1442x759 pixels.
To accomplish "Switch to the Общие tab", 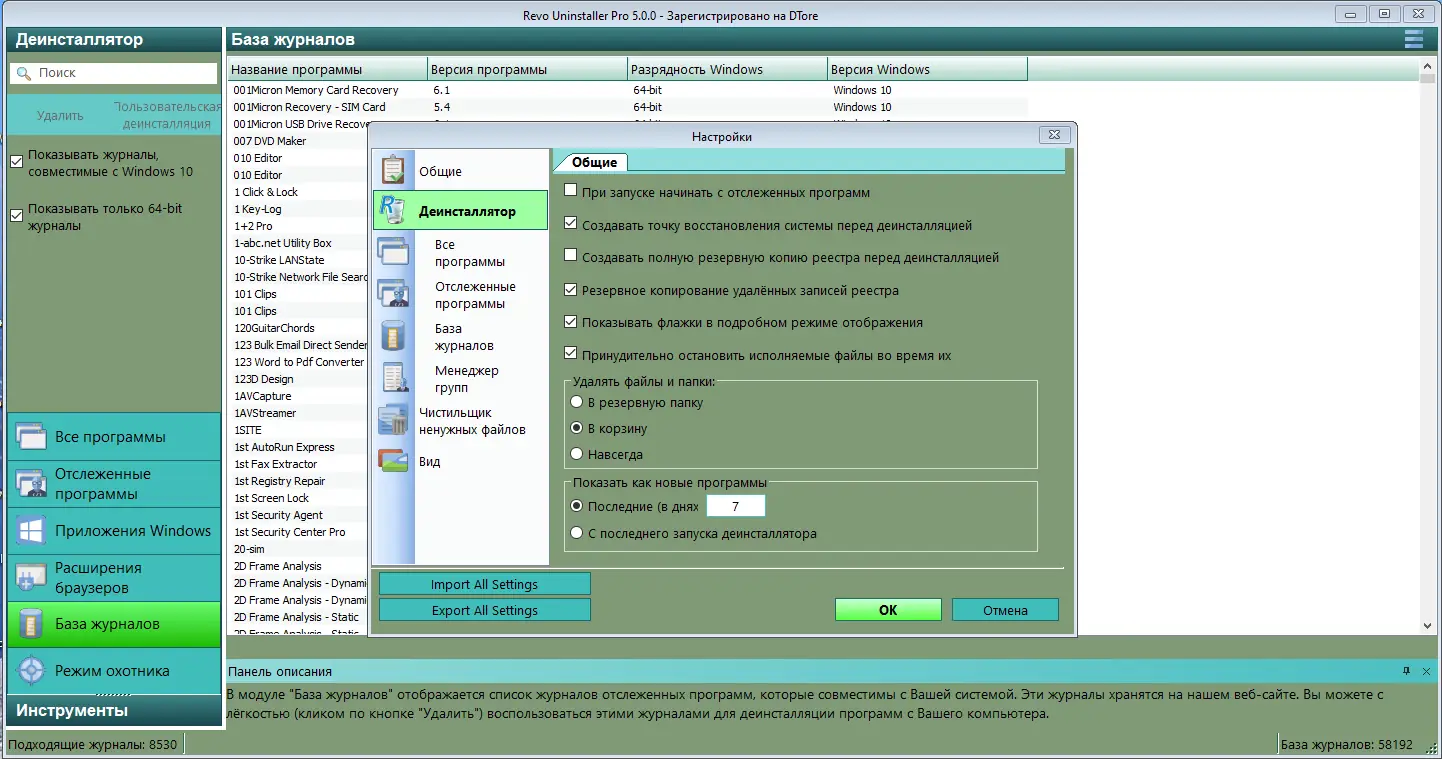I will click(594, 162).
